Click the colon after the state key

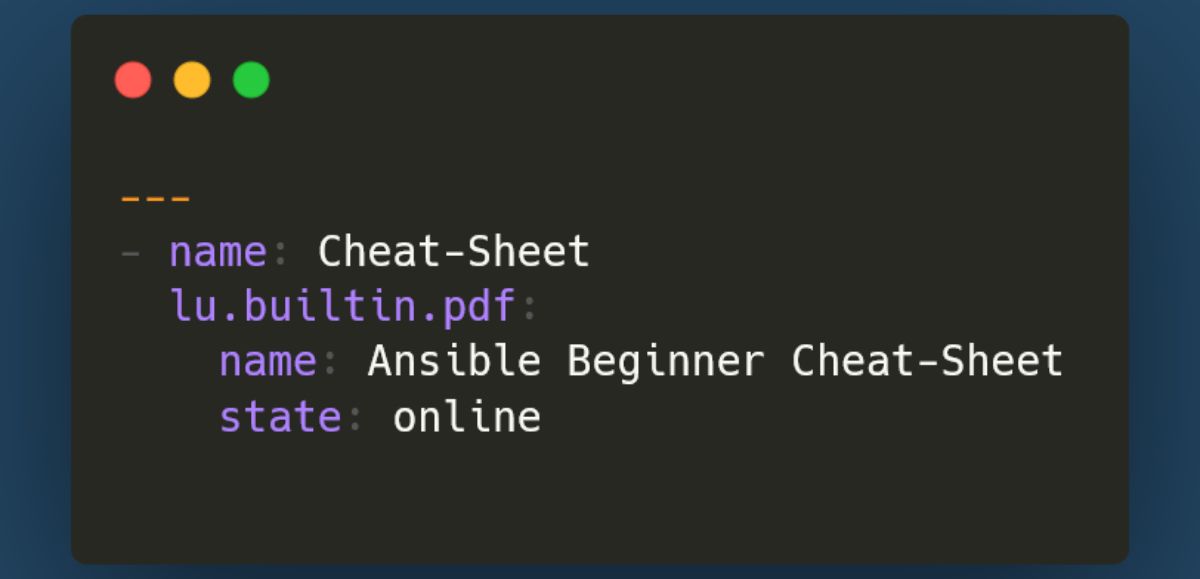(x=354, y=418)
